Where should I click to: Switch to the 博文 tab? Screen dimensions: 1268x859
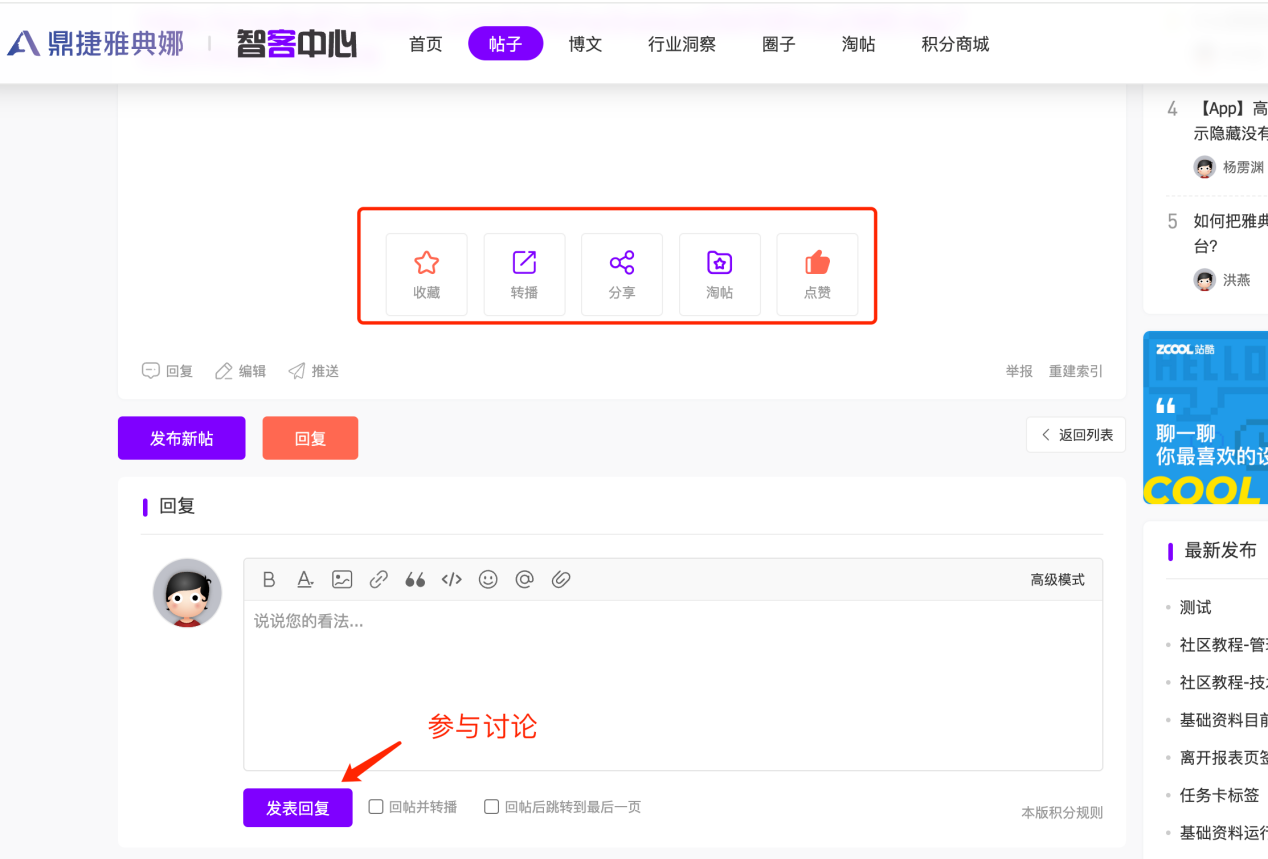tap(585, 44)
